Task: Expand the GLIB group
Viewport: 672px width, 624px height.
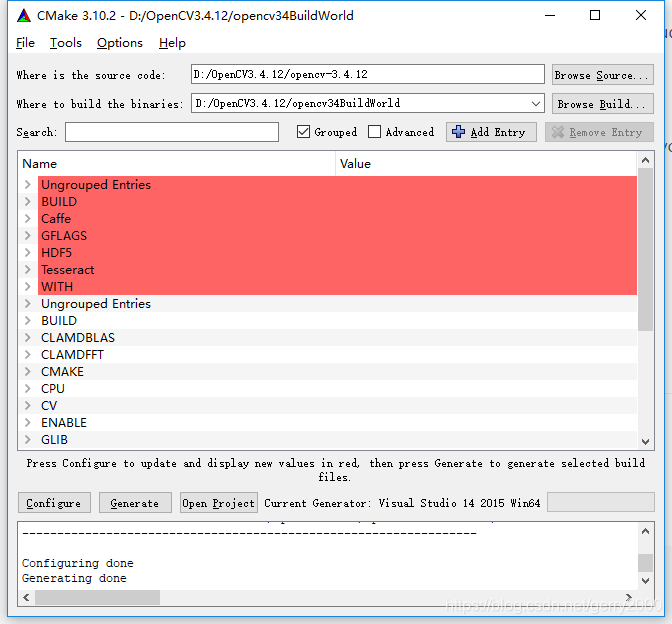Action: coord(28,439)
